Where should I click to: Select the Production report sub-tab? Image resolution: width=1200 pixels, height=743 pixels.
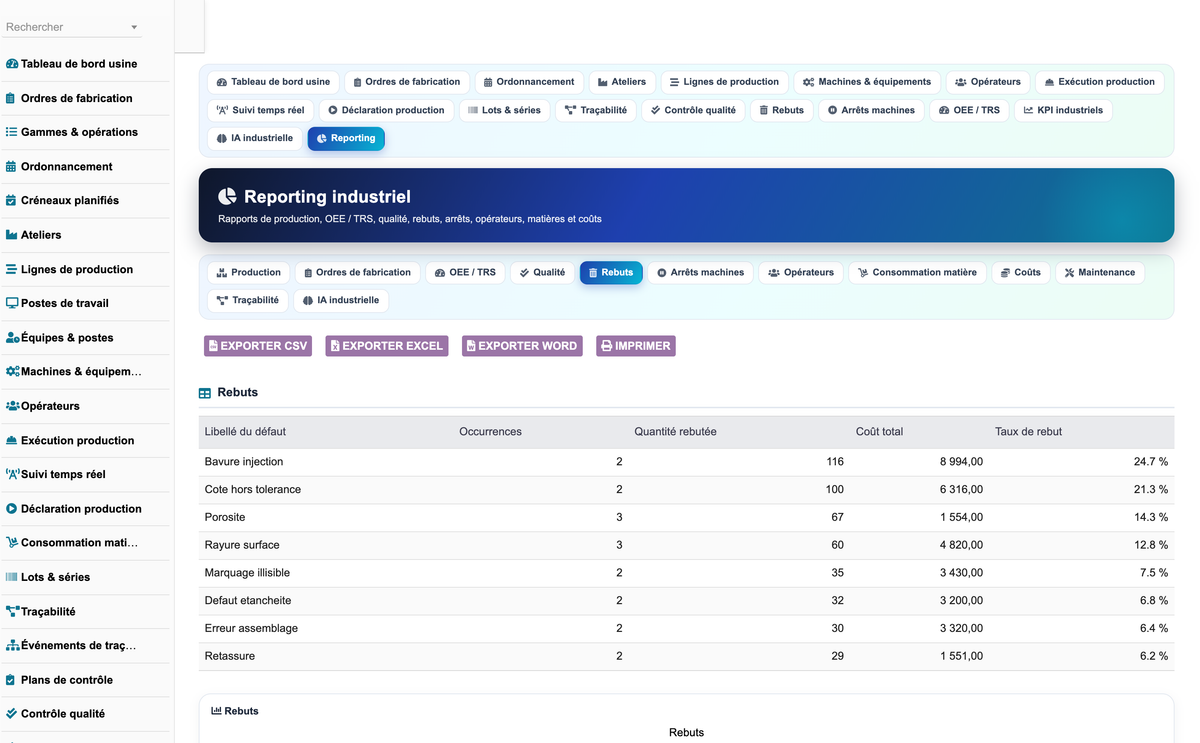coord(249,272)
